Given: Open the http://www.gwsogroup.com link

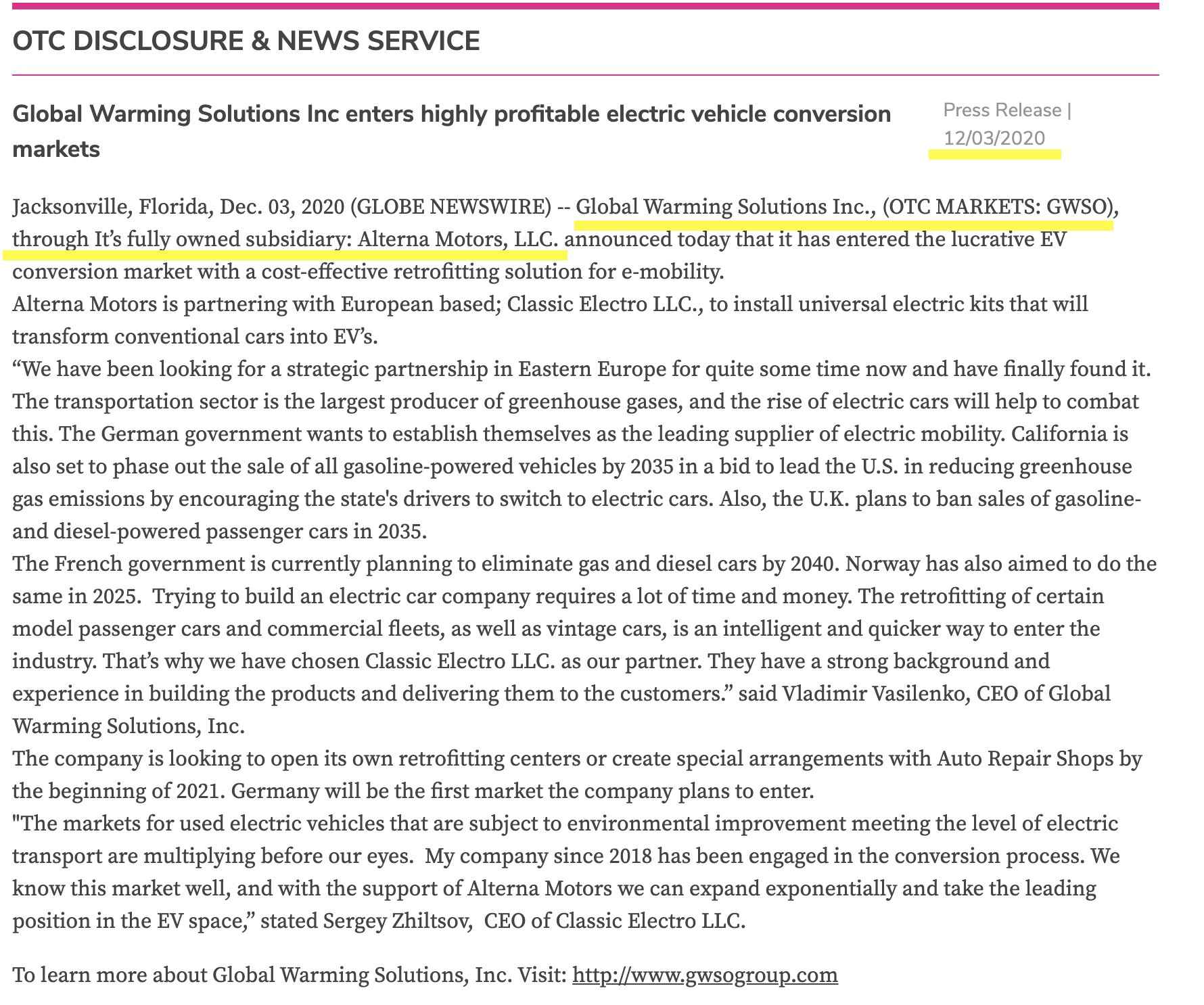Looking at the screenshot, I should coord(705,975).
